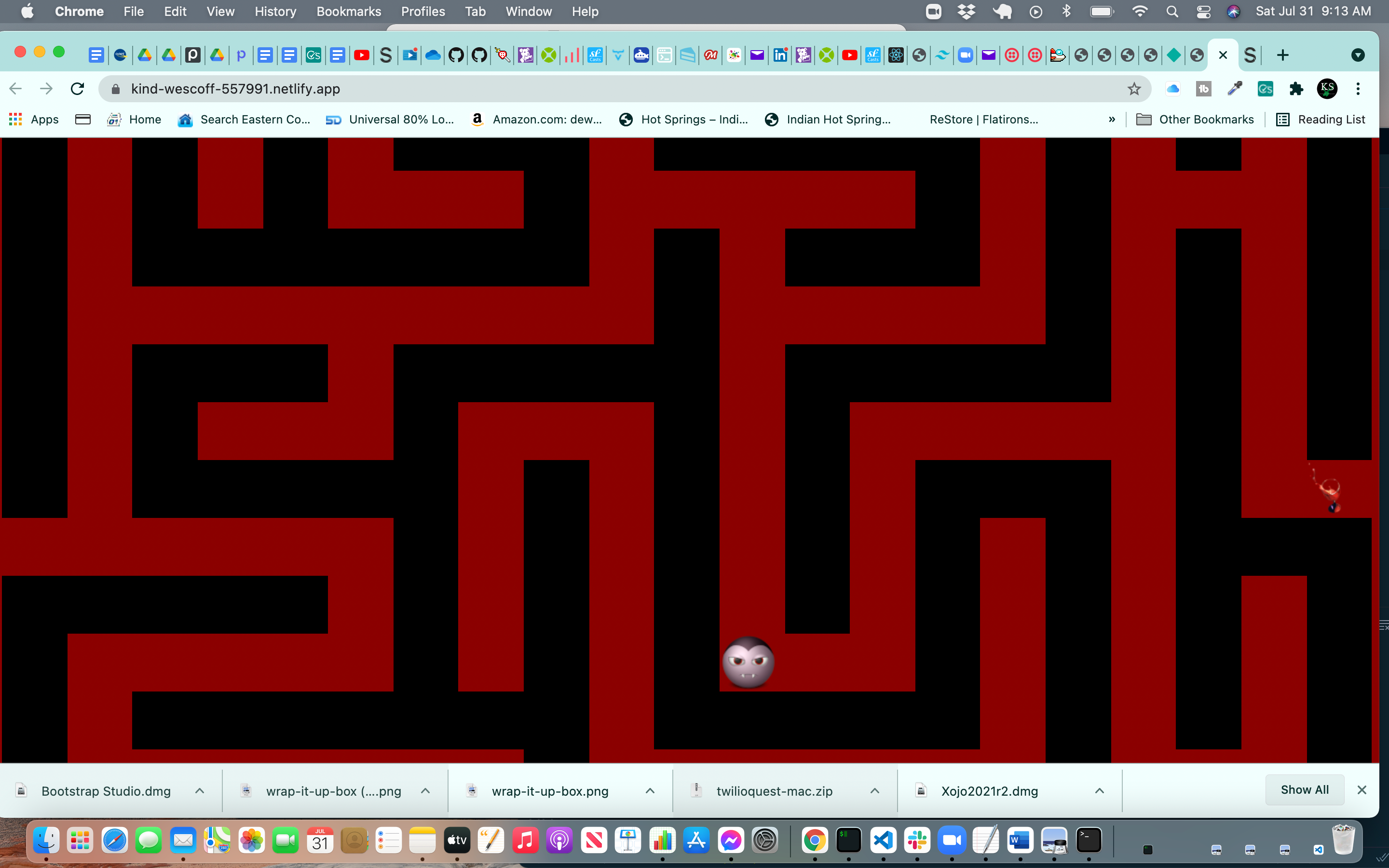Viewport: 1389px width, 868px height.
Task: Open the Bookmarks menu
Action: 348,12
